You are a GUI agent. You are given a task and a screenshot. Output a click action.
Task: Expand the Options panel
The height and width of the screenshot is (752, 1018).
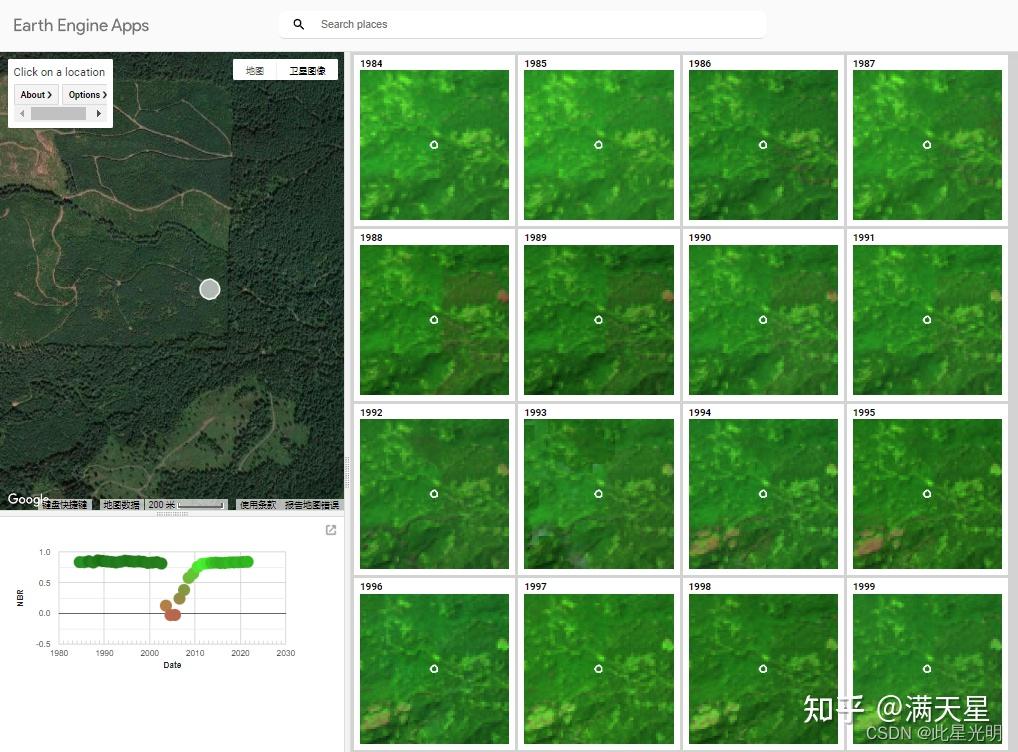pos(86,94)
